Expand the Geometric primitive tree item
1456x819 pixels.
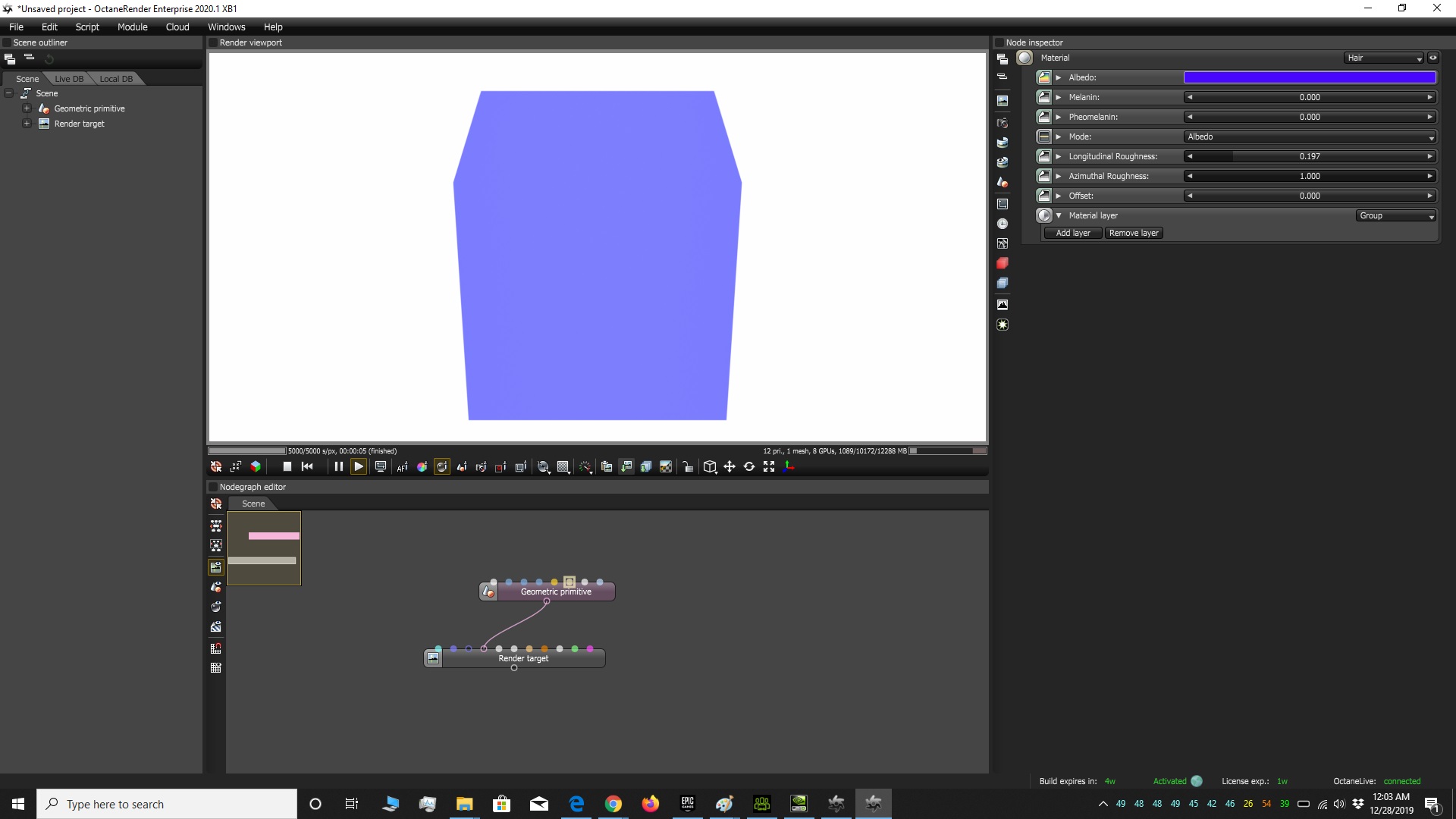27,108
